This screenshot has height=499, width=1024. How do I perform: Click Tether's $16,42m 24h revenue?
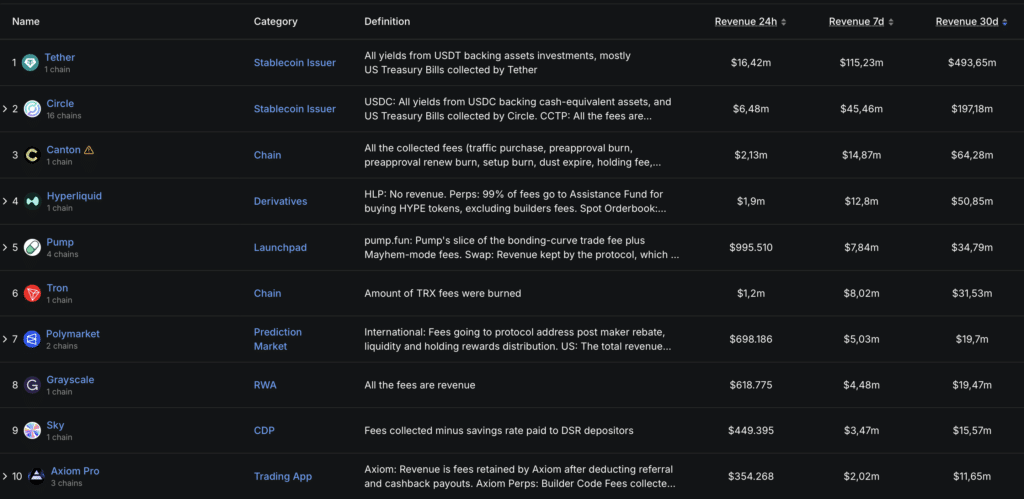(x=750, y=63)
